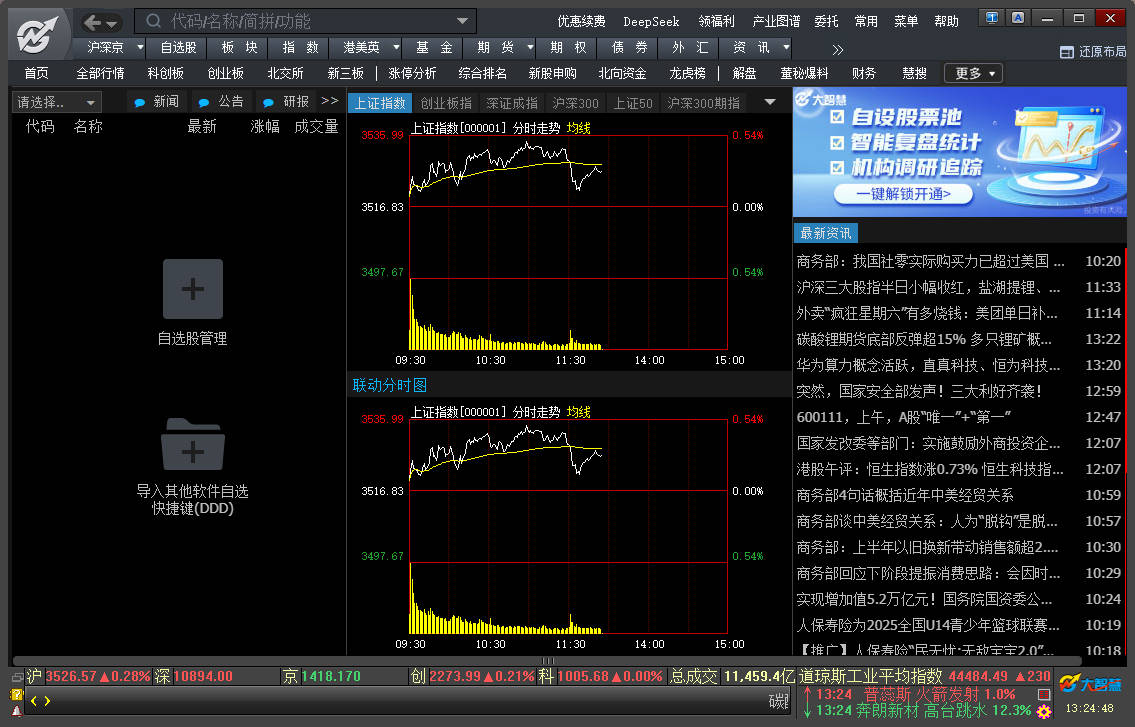Toggle the 智能复盘统计 checkbox in banner
1135x727 pixels.
[837, 143]
